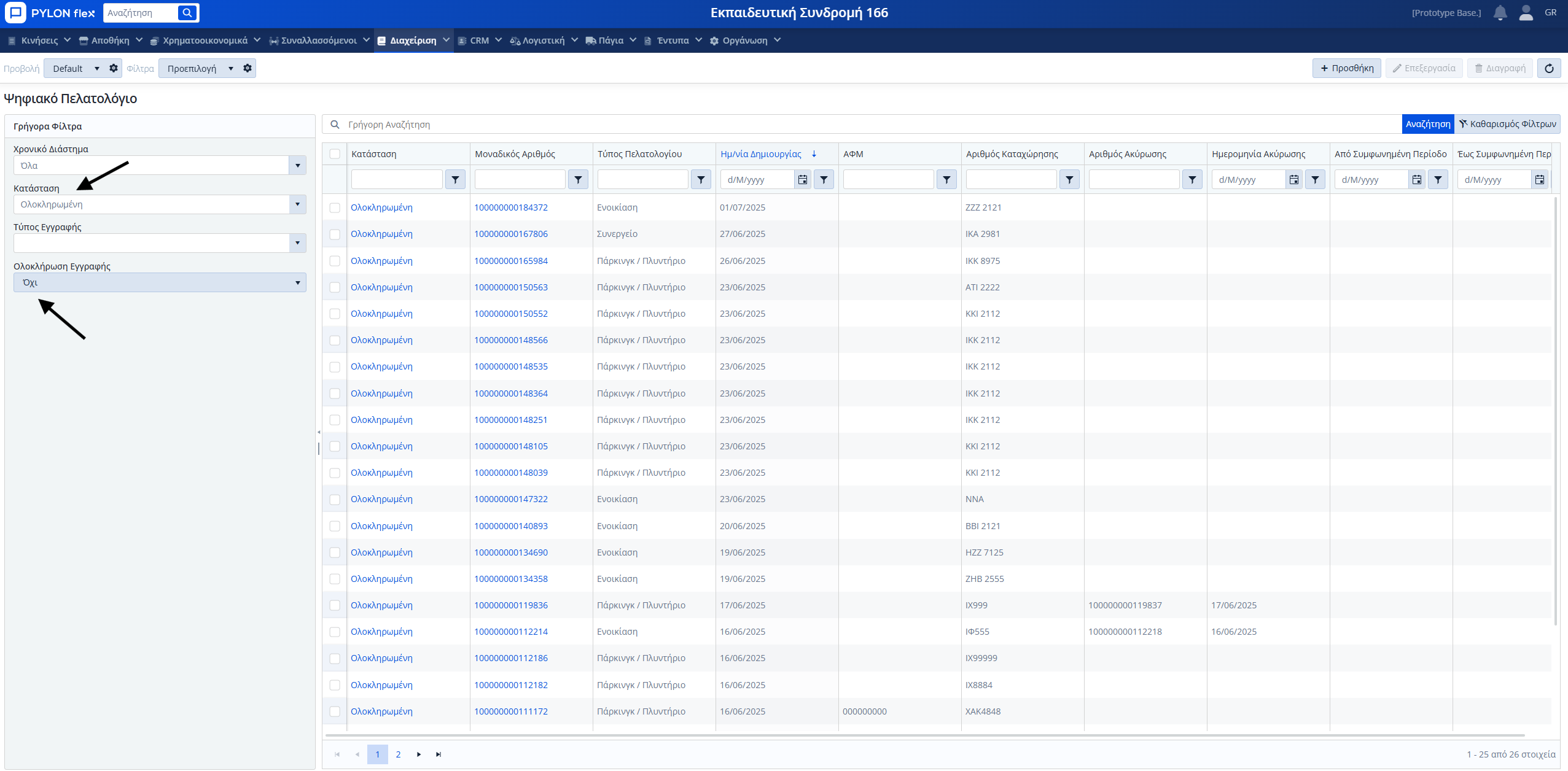
Task: Click the horizontal scrollbar below the table
Action: click(x=924, y=735)
